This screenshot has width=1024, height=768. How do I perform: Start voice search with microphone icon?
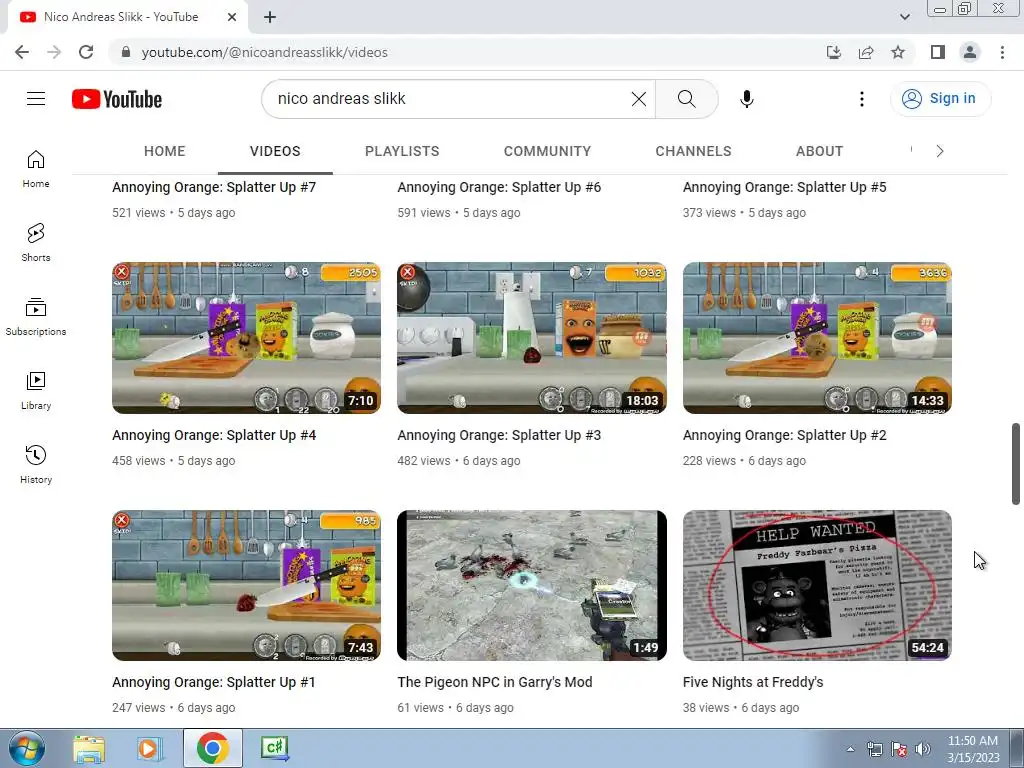746,99
